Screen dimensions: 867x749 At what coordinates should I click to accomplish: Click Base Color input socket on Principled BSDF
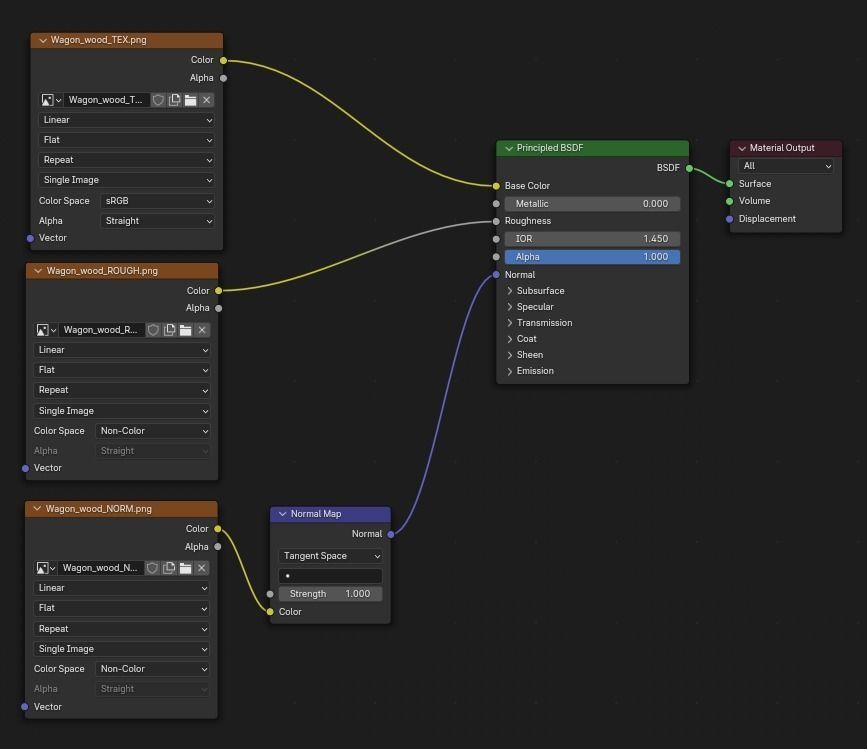tap(496, 186)
